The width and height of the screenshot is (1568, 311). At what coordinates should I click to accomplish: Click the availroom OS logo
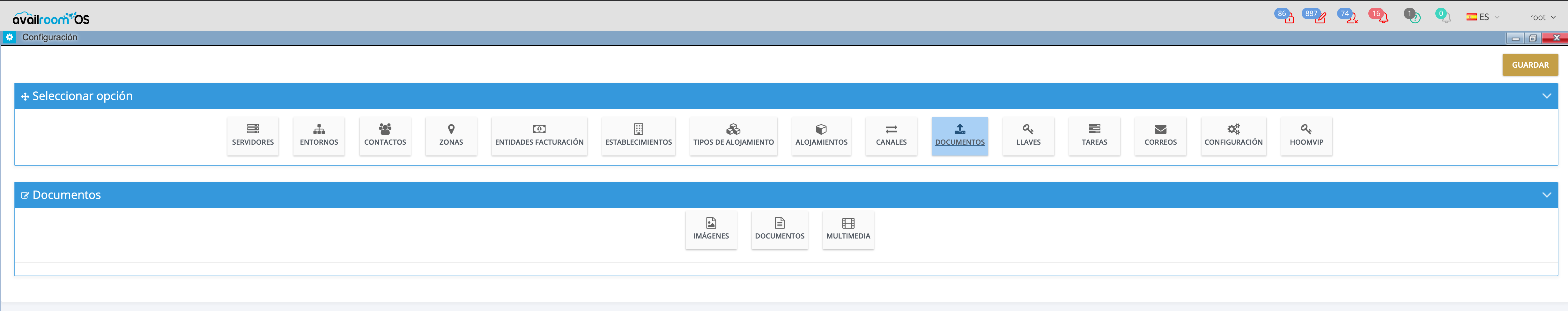click(51, 18)
